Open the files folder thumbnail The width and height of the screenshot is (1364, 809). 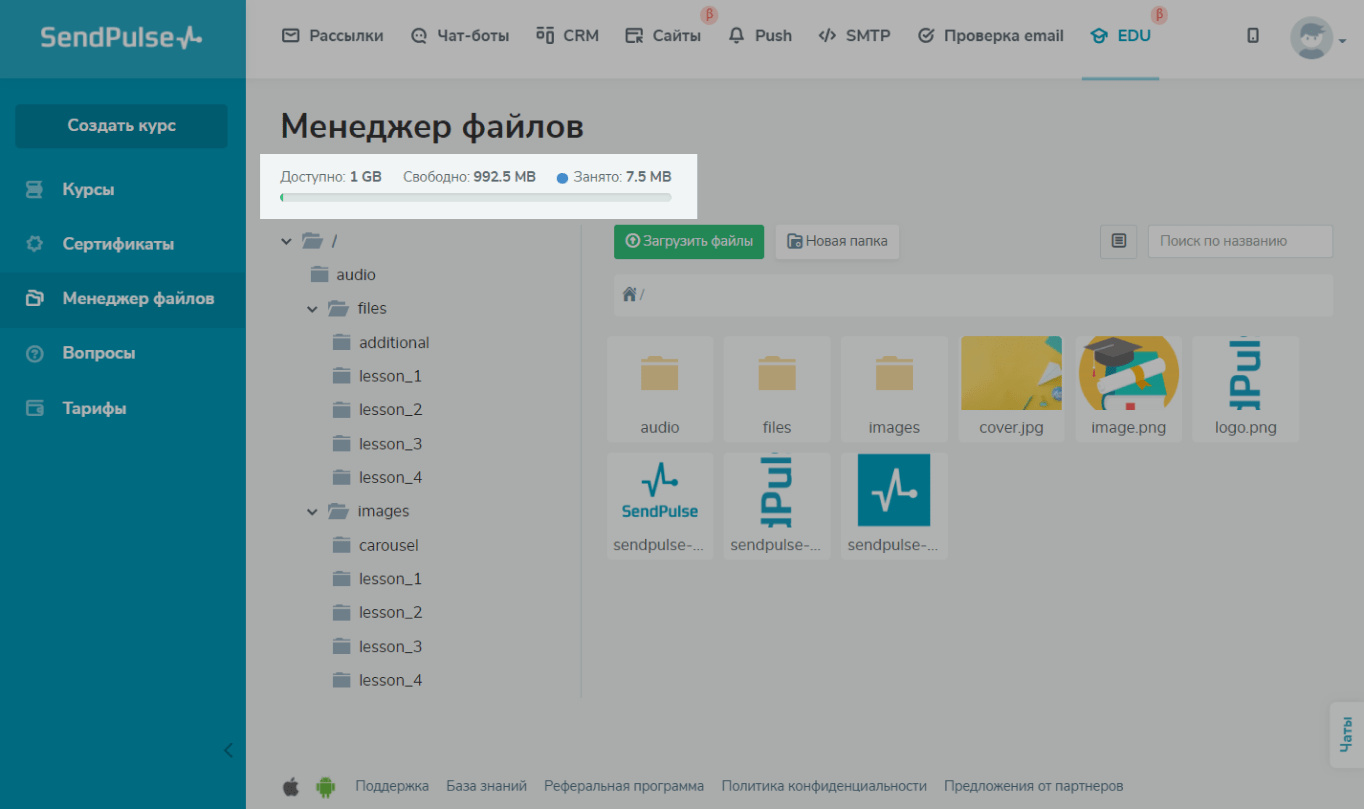[x=777, y=390]
